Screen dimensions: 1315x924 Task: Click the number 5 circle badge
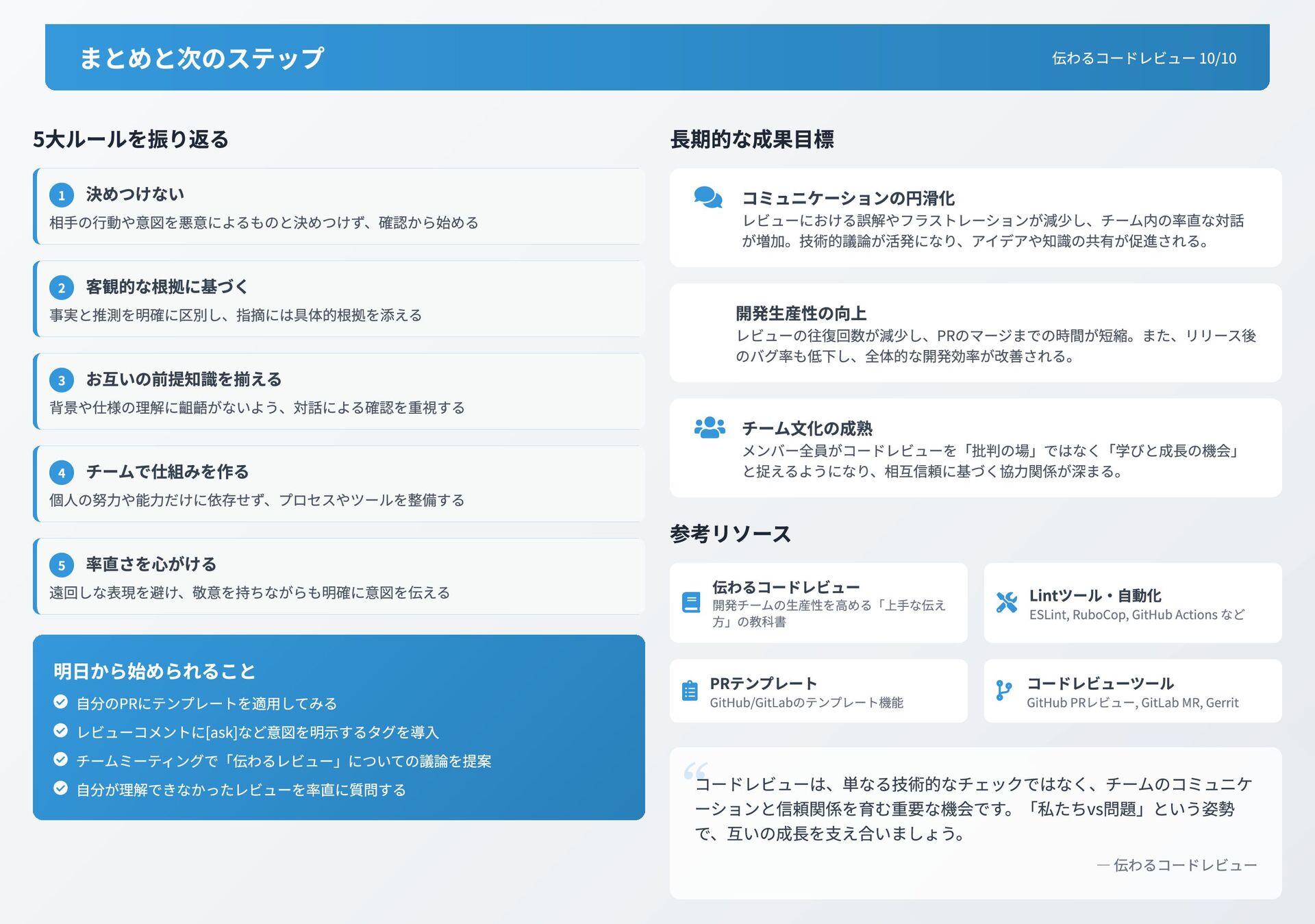click(x=62, y=565)
